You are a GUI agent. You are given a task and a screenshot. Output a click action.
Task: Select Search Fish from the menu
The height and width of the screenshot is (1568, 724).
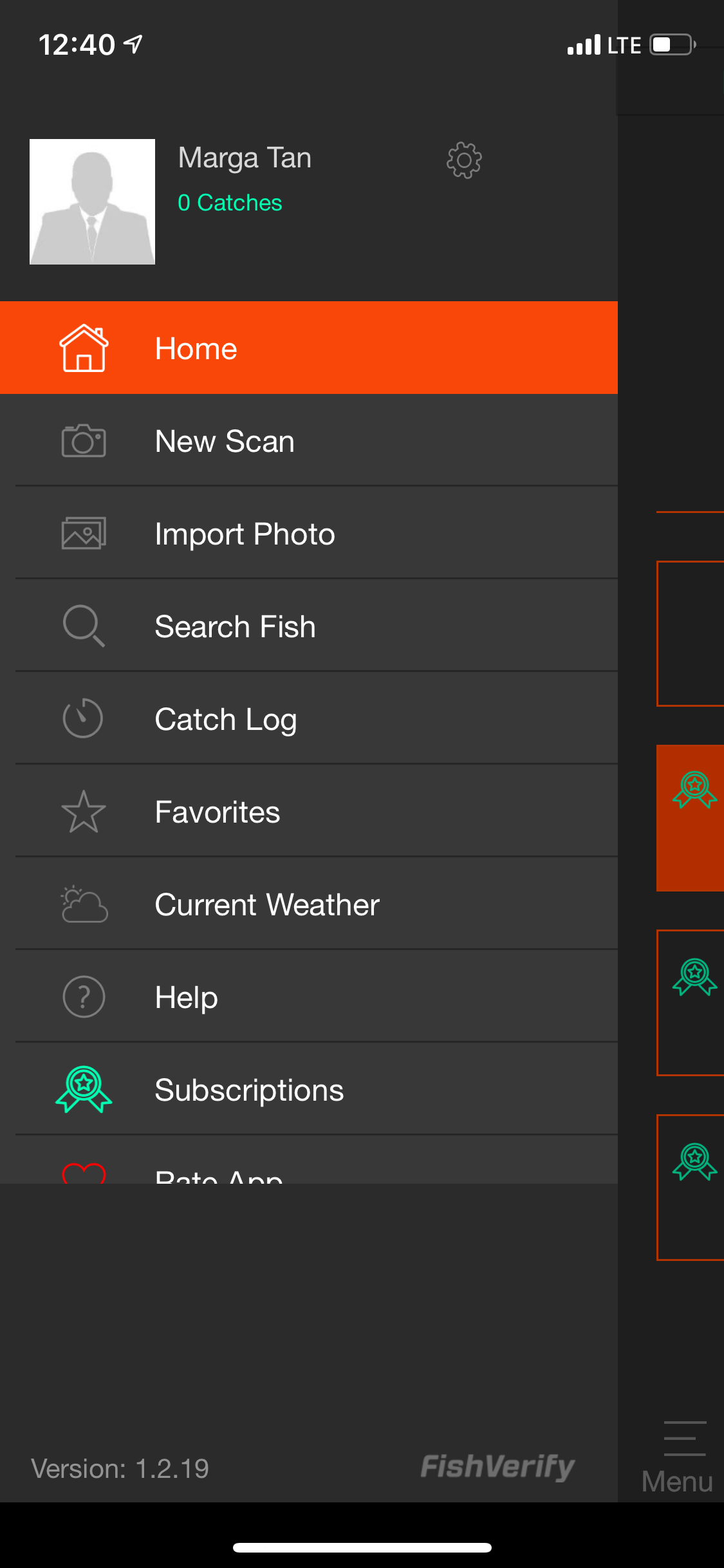pyautogui.click(x=236, y=627)
